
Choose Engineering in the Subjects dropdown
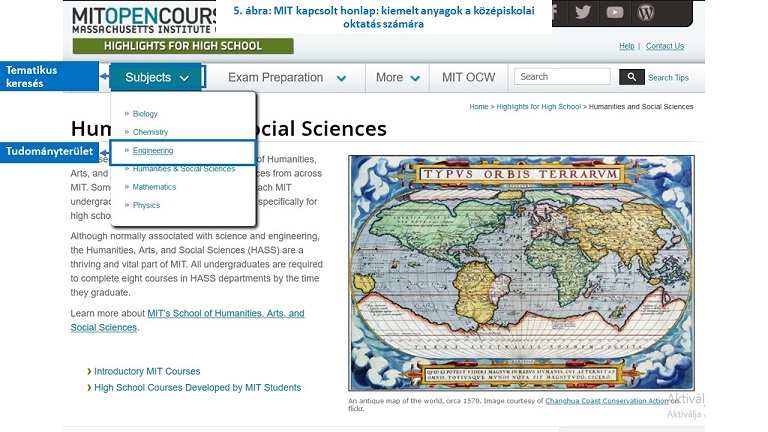point(153,150)
